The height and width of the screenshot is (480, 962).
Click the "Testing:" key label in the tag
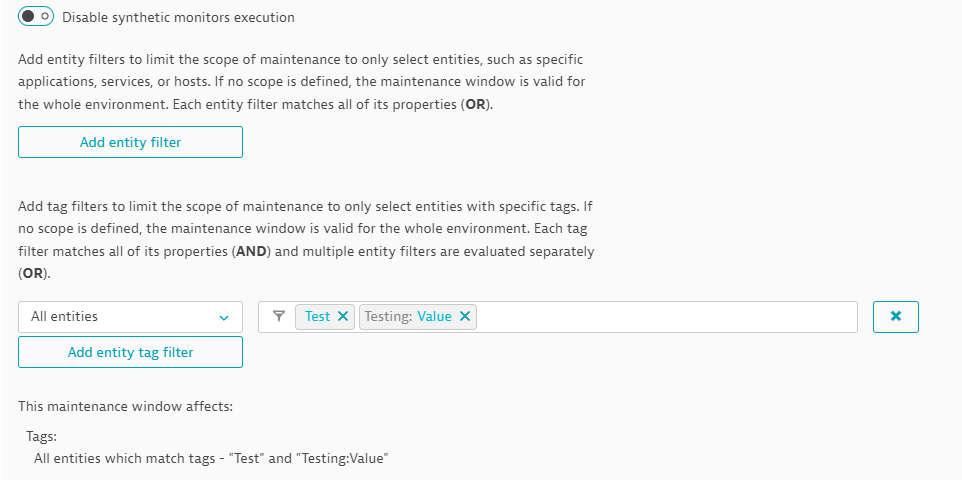(389, 317)
